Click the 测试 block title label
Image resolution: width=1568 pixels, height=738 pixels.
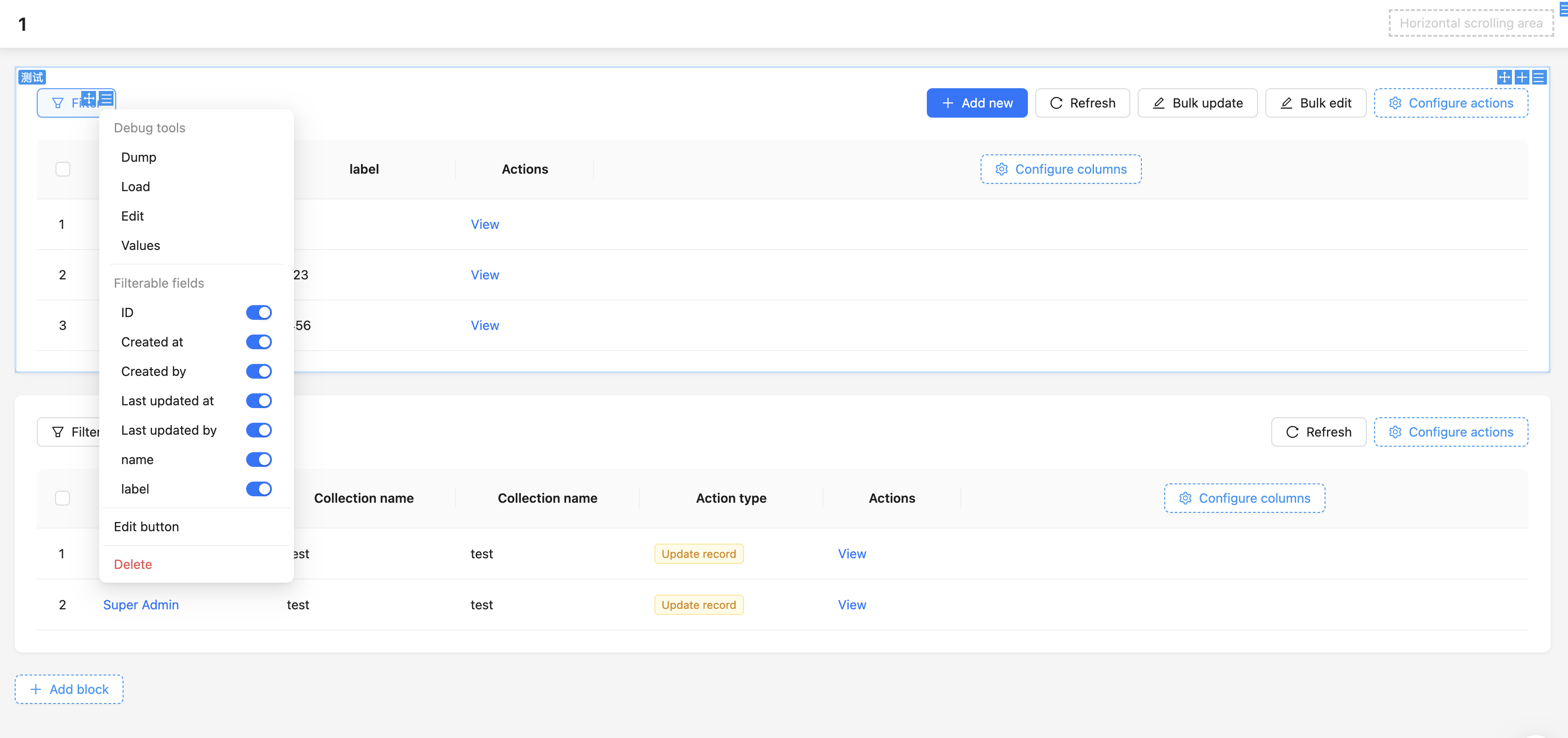(x=32, y=77)
